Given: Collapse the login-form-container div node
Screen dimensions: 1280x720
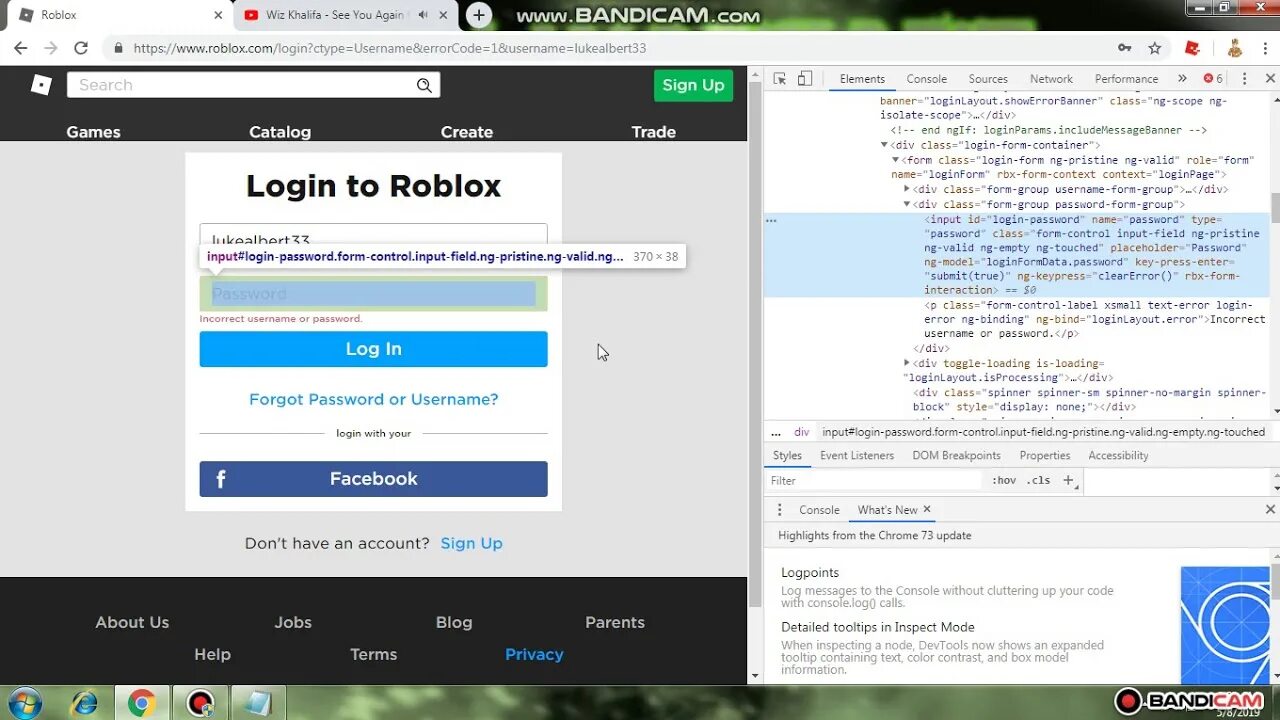Looking at the screenshot, I should [x=884, y=145].
